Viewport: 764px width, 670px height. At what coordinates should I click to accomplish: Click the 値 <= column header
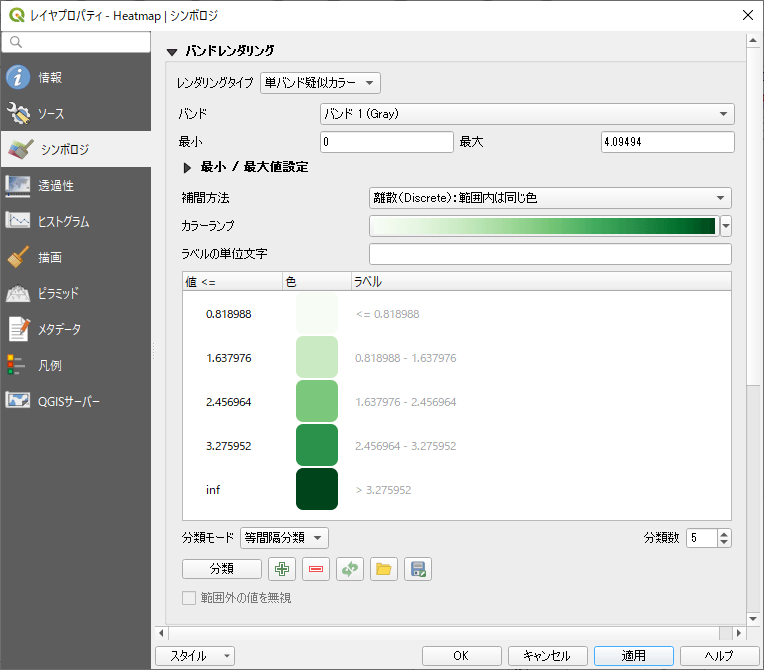(x=232, y=282)
